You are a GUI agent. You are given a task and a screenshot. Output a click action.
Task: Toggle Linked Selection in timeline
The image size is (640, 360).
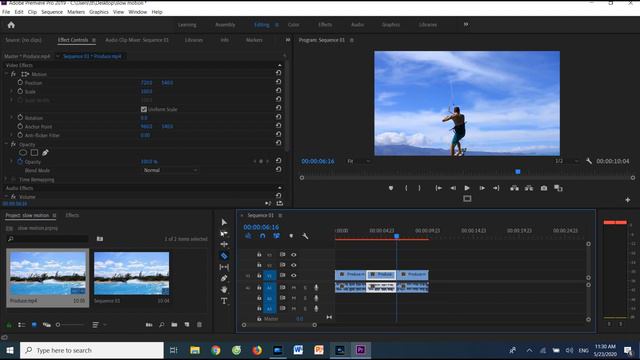pyautogui.click(x=276, y=236)
